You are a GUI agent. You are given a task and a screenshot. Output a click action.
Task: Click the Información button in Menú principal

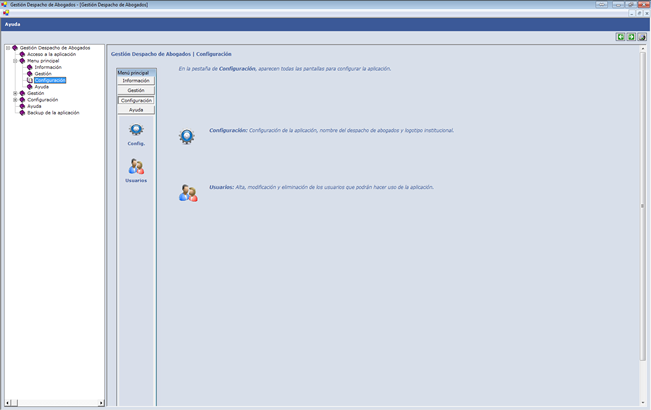pyautogui.click(x=136, y=80)
